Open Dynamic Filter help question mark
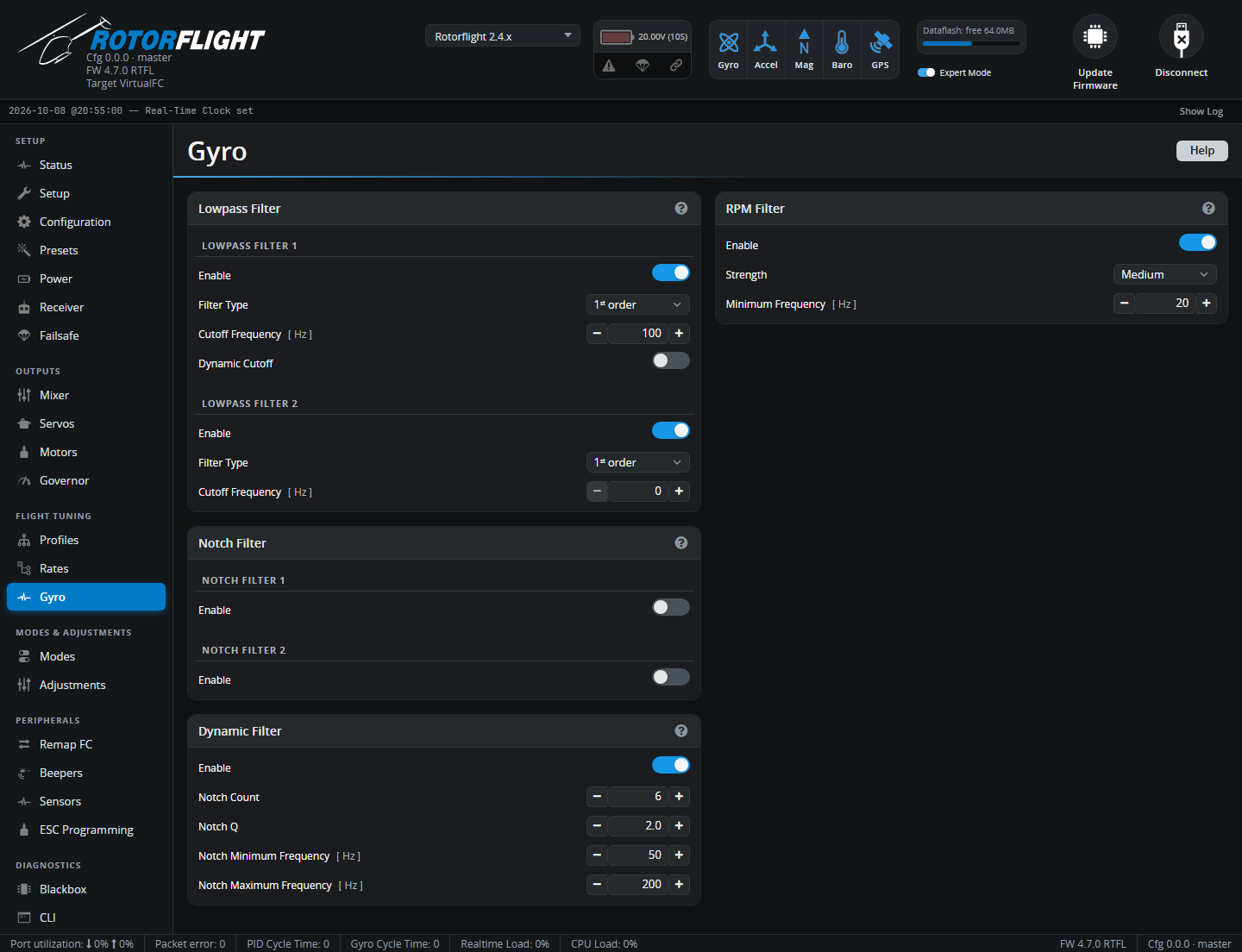 [681, 731]
